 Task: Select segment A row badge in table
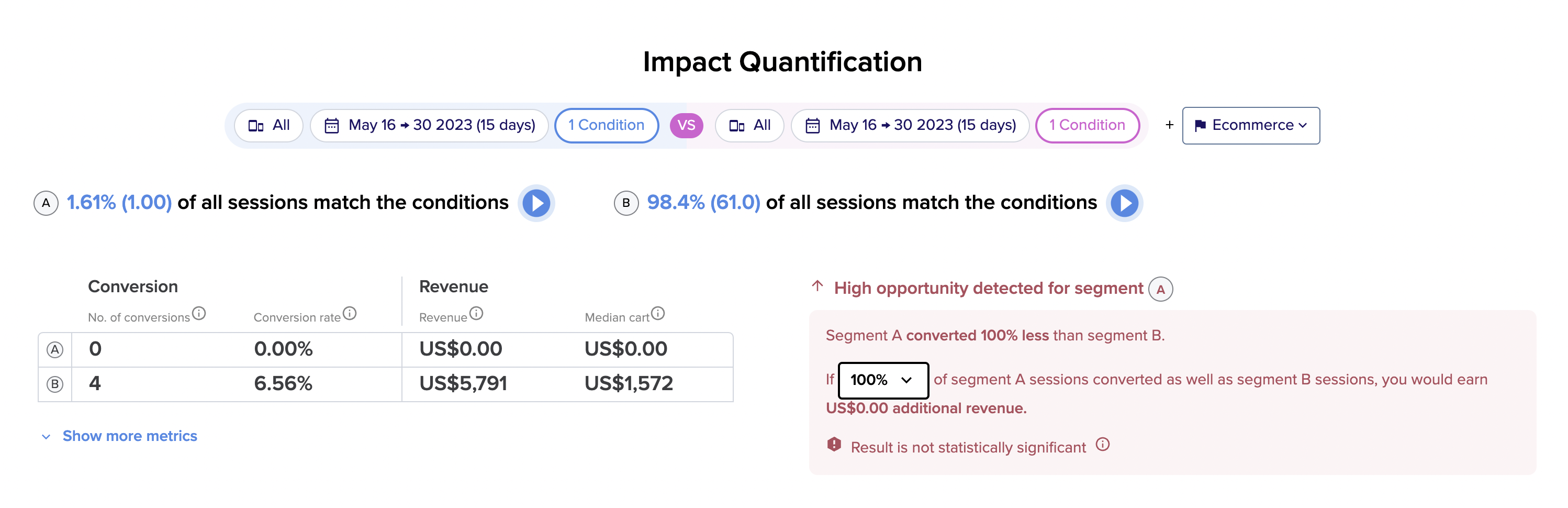pyautogui.click(x=55, y=350)
